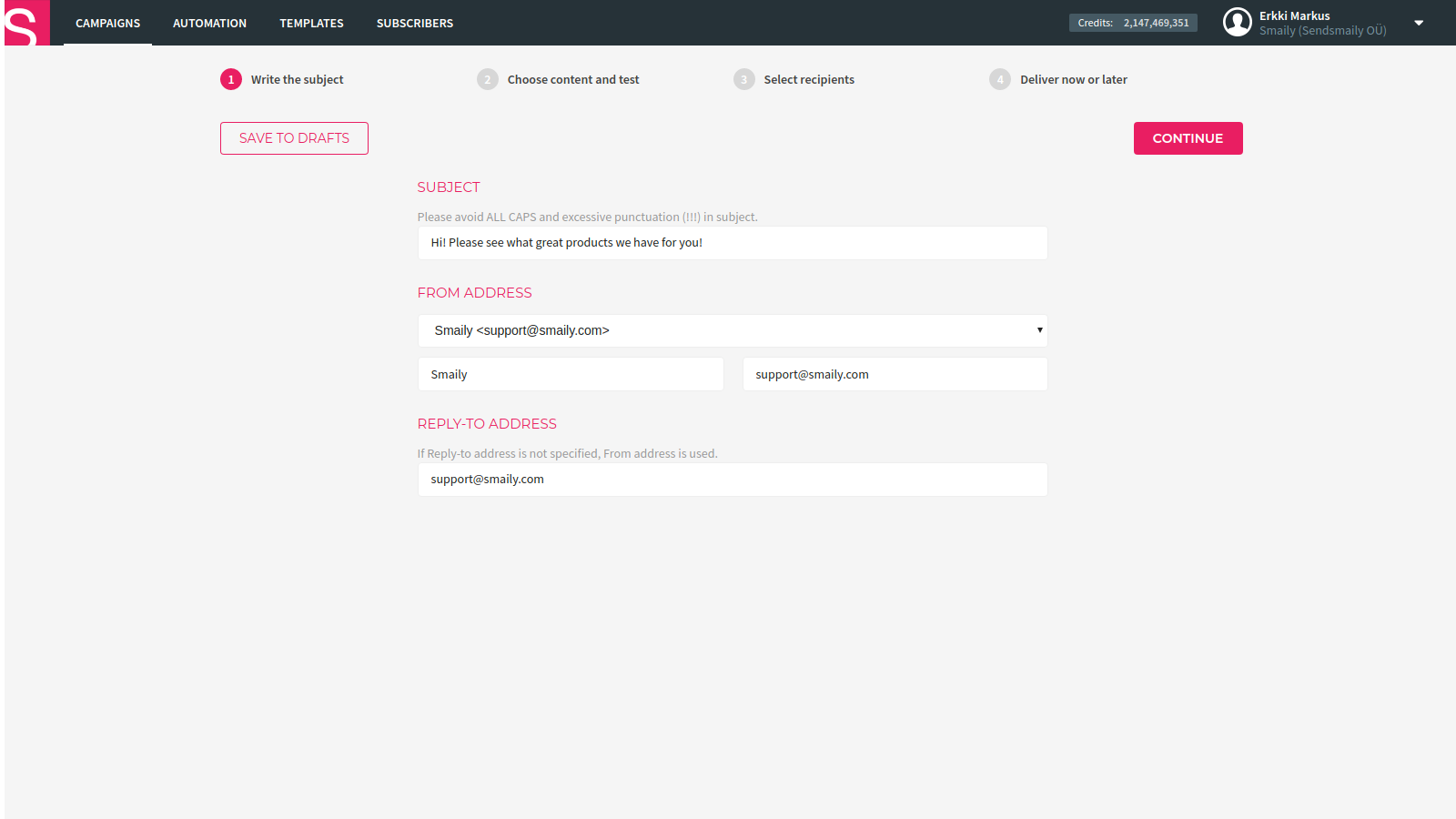The height and width of the screenshot is (819, 1456).
Task: Open the user profile avatar icon
Action: (1237, 22)
